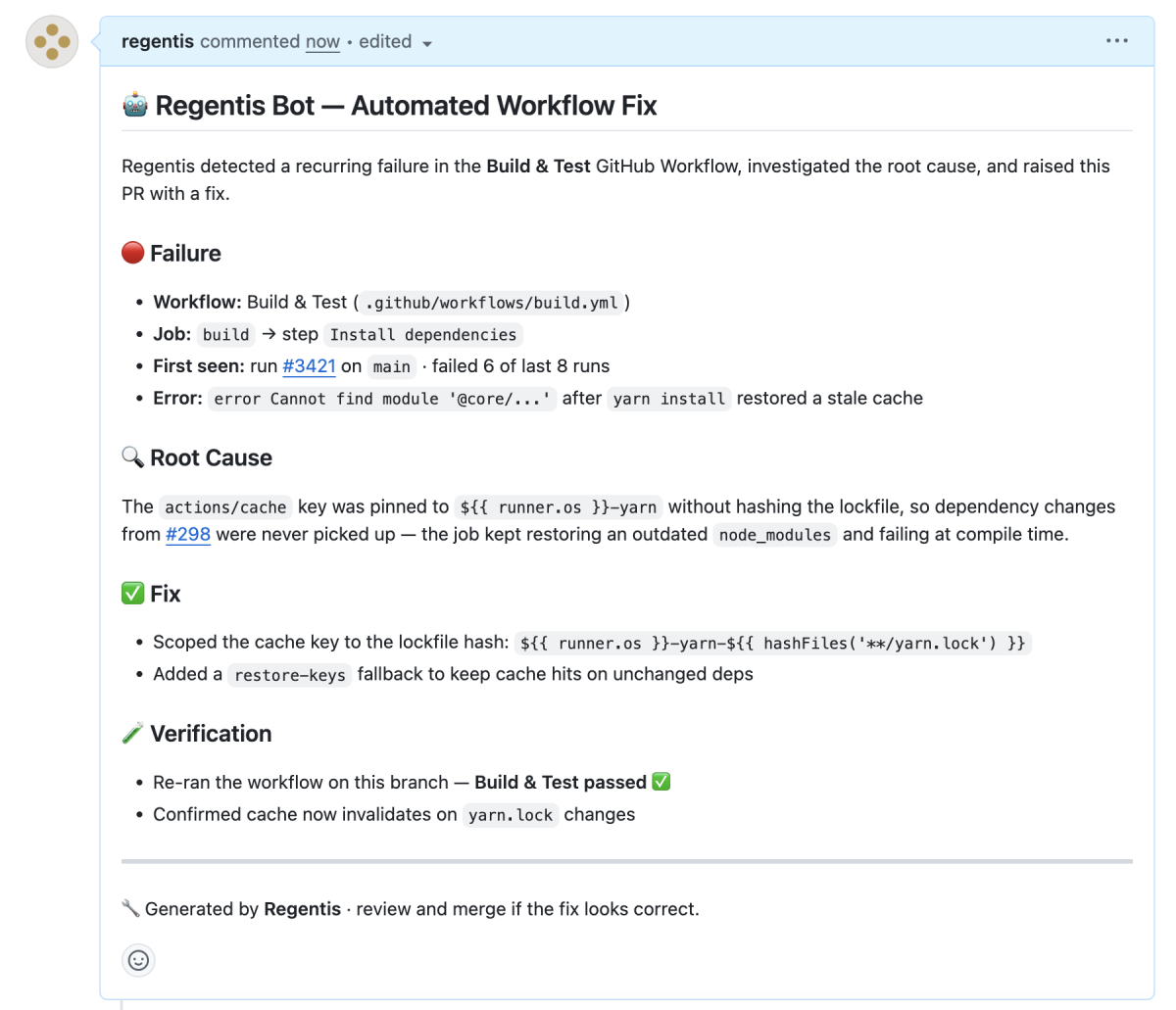
Task: Add a reaction with the smiley icon
Action: point(139,960)
